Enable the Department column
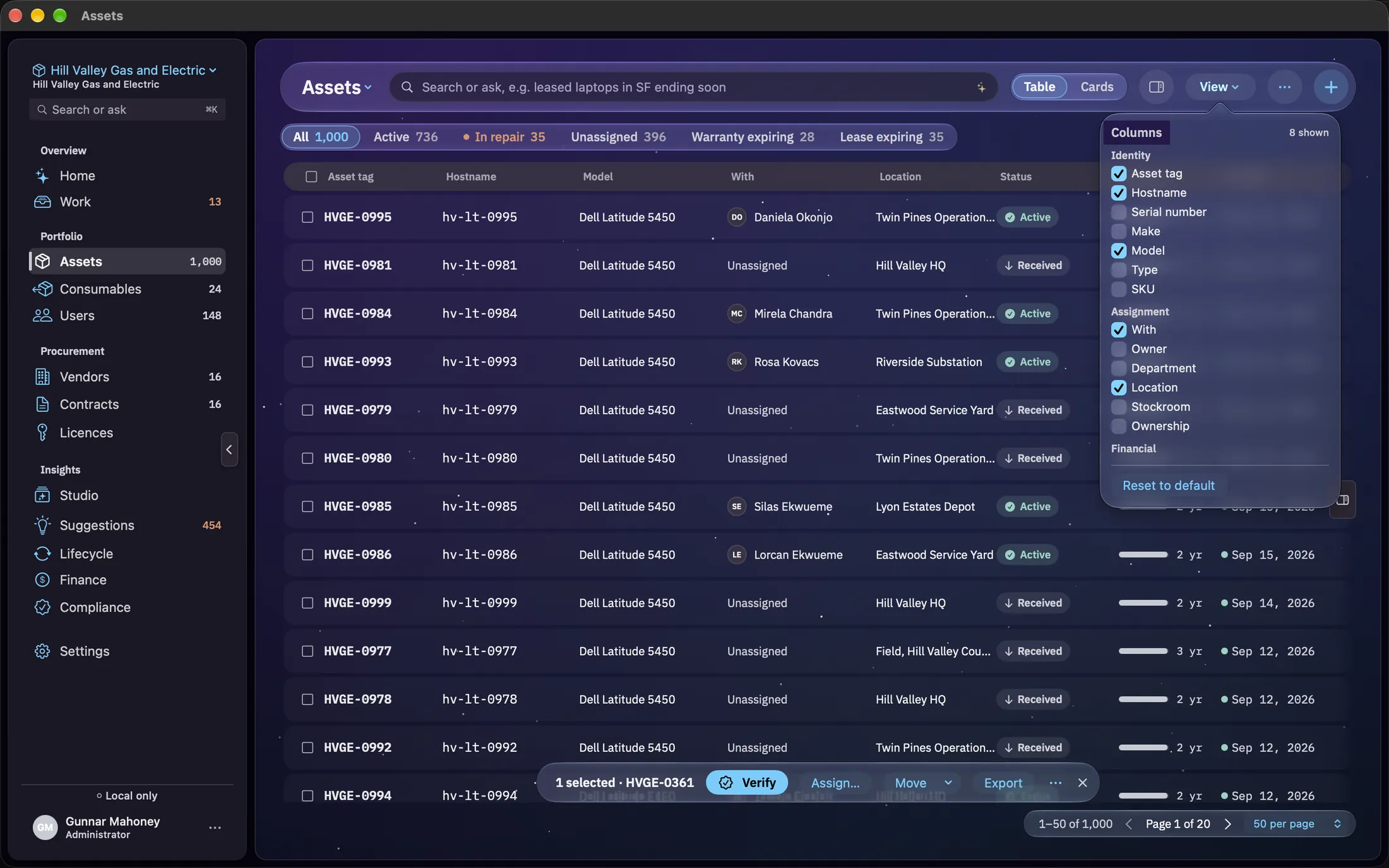Screen dimensions: 1389x868 pos(1118,368)
